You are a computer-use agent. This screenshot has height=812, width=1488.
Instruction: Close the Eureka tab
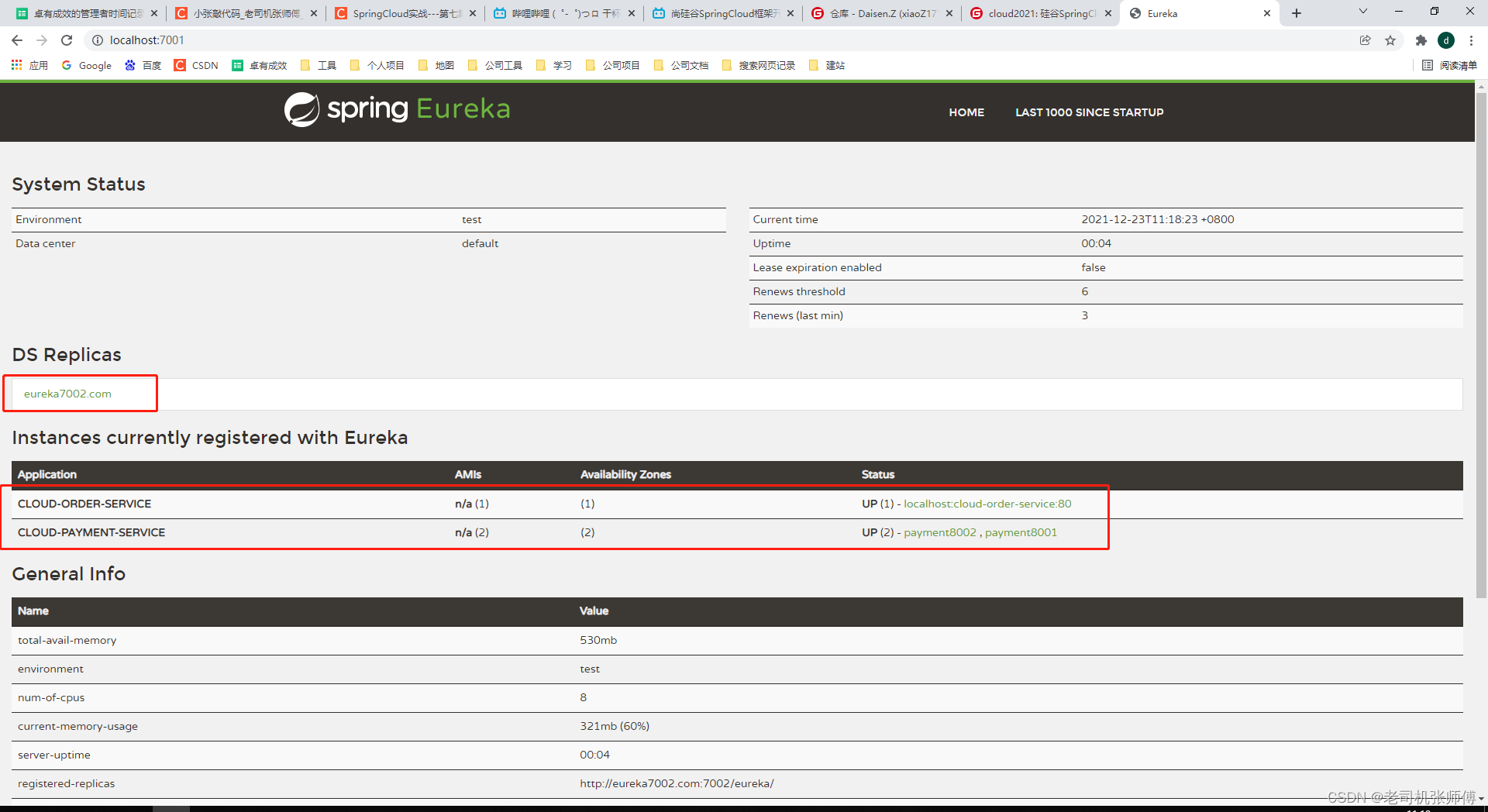tap(1267, 13)
